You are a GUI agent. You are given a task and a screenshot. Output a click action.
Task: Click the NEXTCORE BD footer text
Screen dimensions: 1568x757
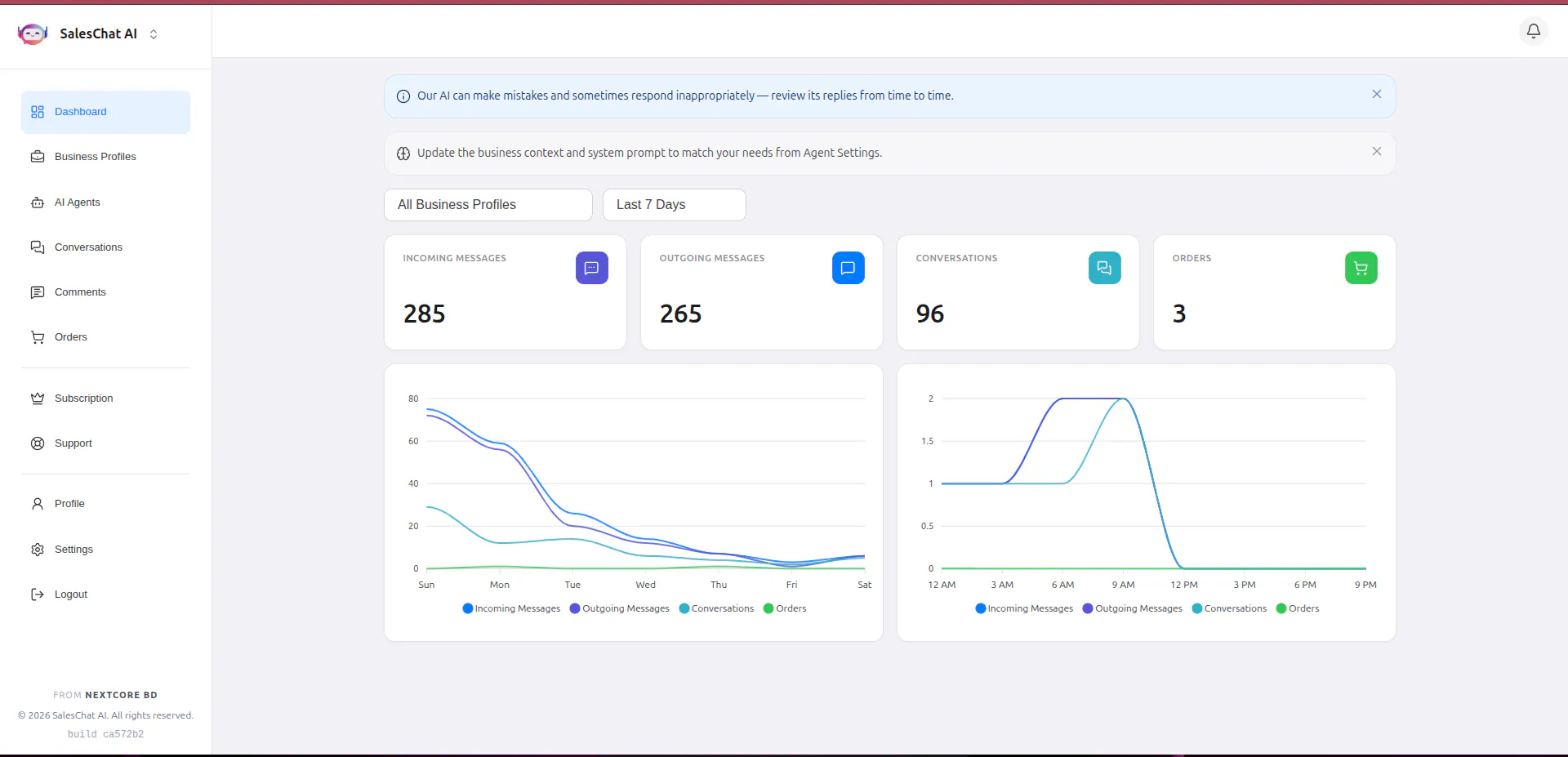[x=121, y=695]
